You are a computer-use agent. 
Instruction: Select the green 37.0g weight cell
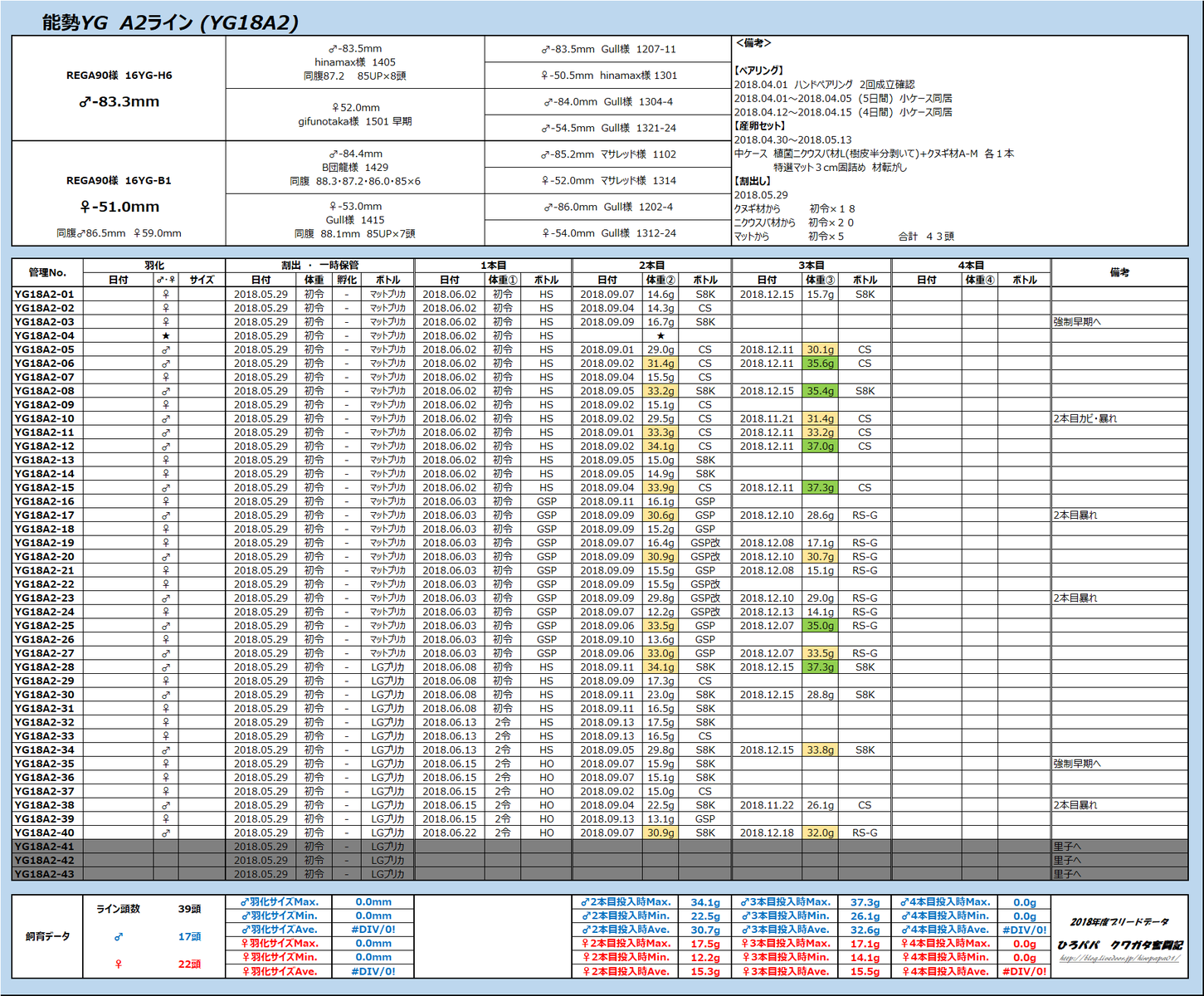pos(821,446)
